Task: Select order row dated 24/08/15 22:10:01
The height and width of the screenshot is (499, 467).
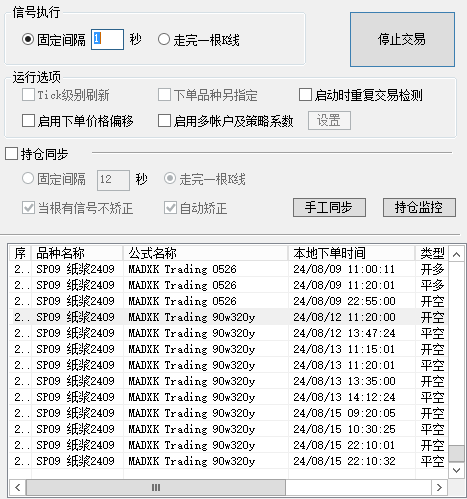Action: pyautogui.click(x=229, y=445)
